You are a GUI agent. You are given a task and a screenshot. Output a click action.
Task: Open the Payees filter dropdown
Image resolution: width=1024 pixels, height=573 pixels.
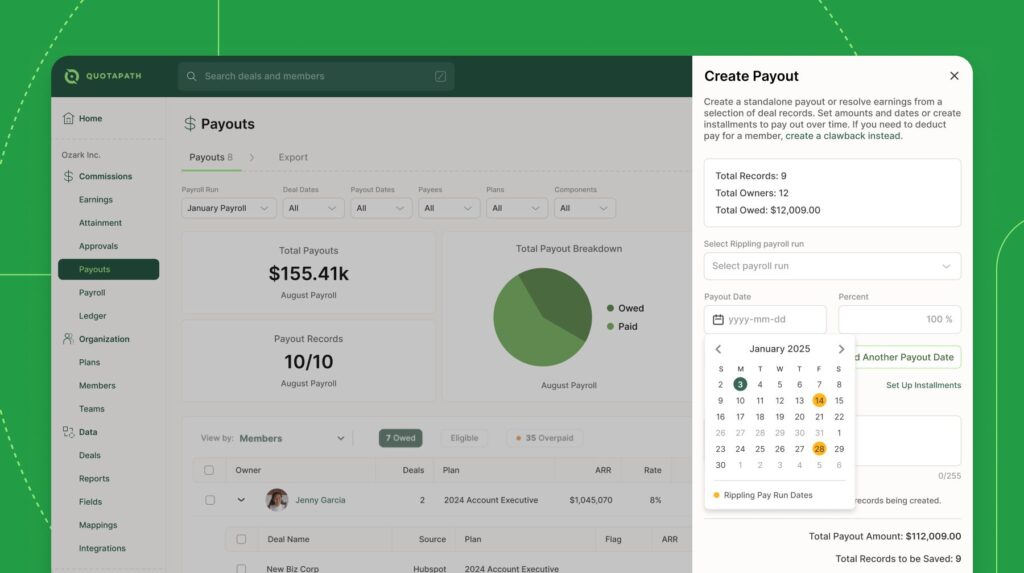coord(449,208)
